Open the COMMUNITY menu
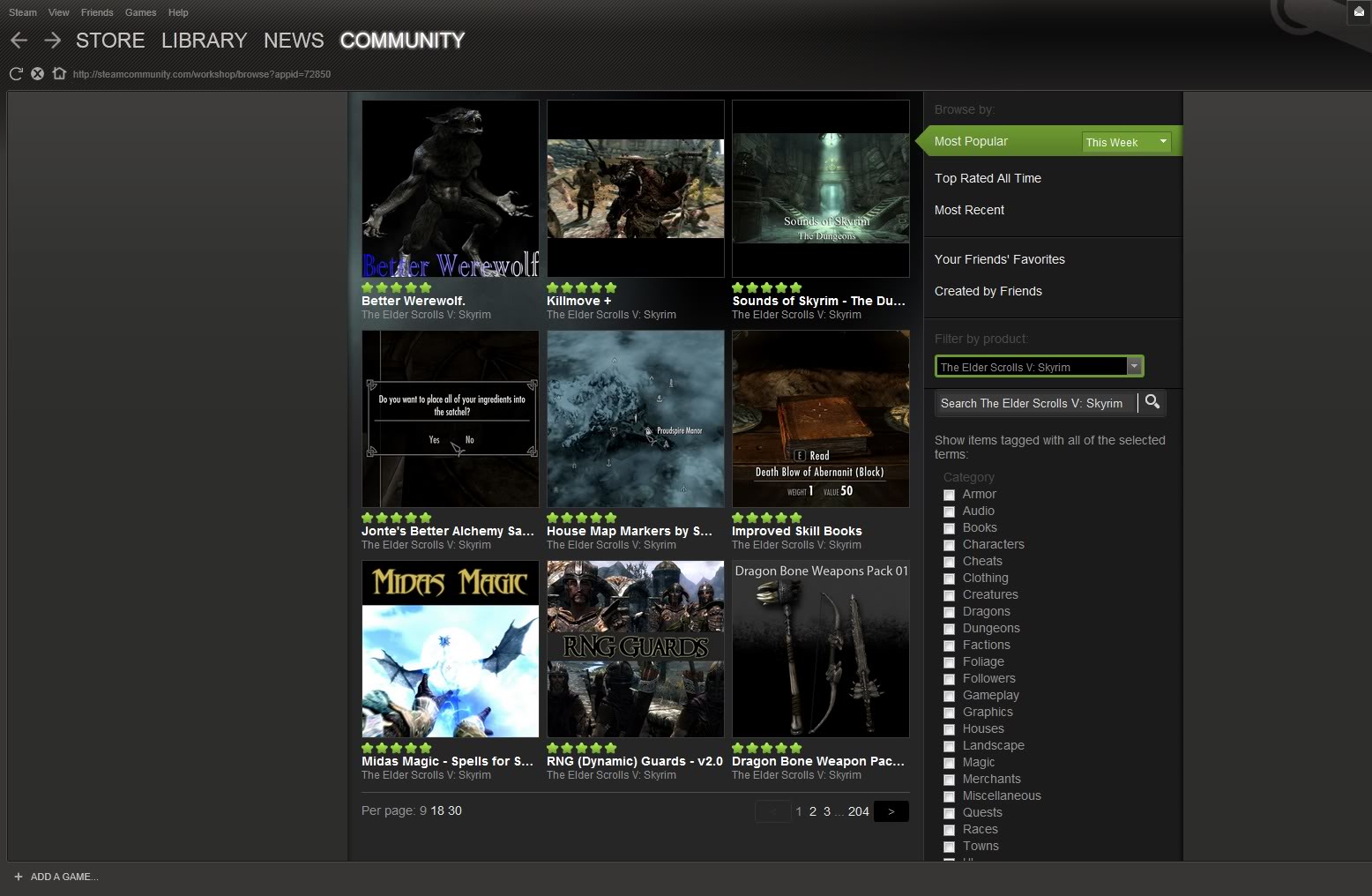Image resolution: width=1372 pixels, height=896 pixels. click(402, 40)
